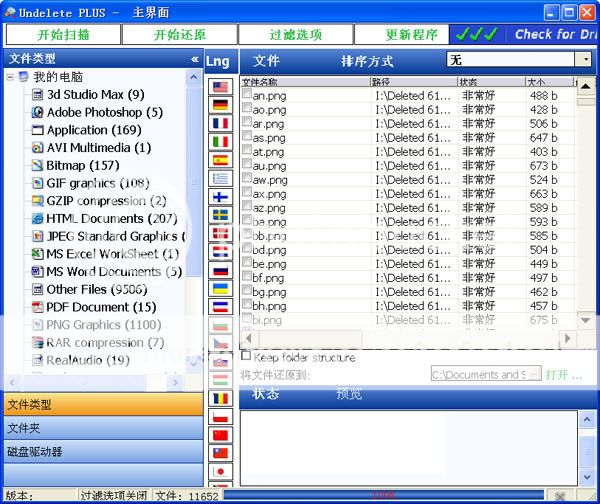Click the 开始扫描 button
This screenshot has height=504, width=600.
63,34
